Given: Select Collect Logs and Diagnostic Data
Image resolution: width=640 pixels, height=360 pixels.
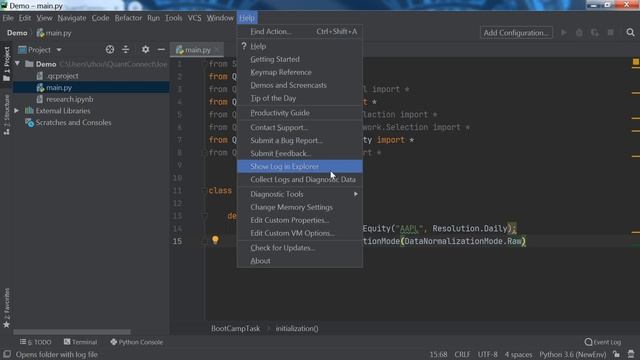Looking at the screenshot, I should tap(300, 180).
